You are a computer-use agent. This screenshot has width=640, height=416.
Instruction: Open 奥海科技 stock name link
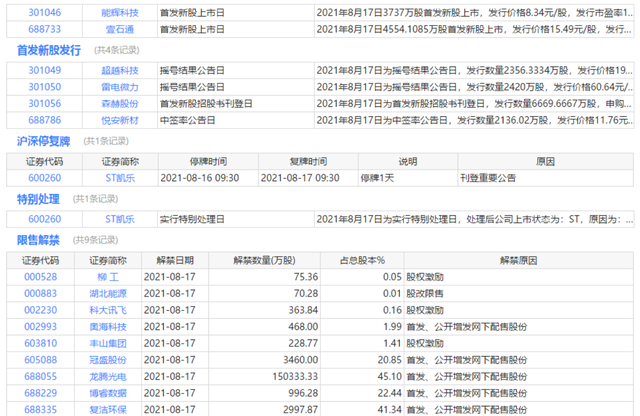[108, 327]
